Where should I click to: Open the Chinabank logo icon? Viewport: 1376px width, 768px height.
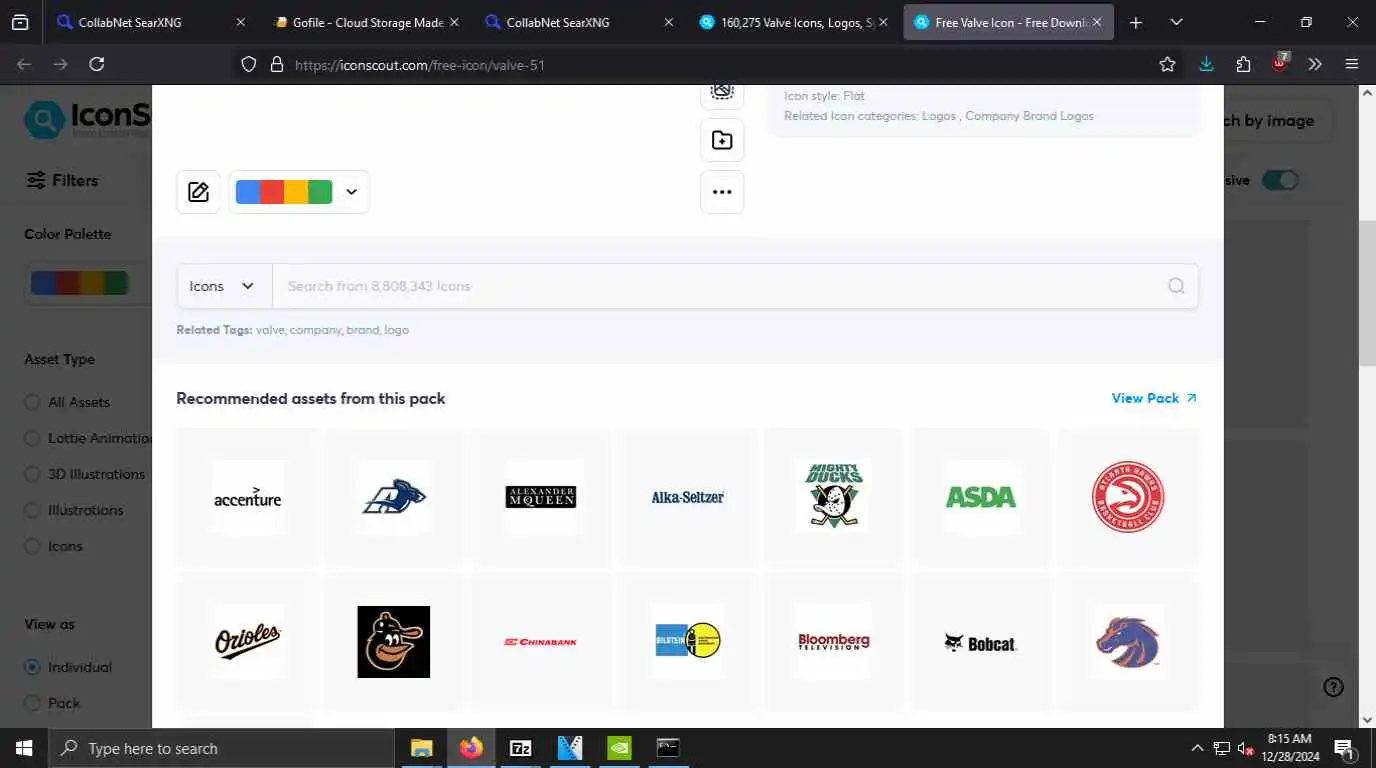(540, 642)
